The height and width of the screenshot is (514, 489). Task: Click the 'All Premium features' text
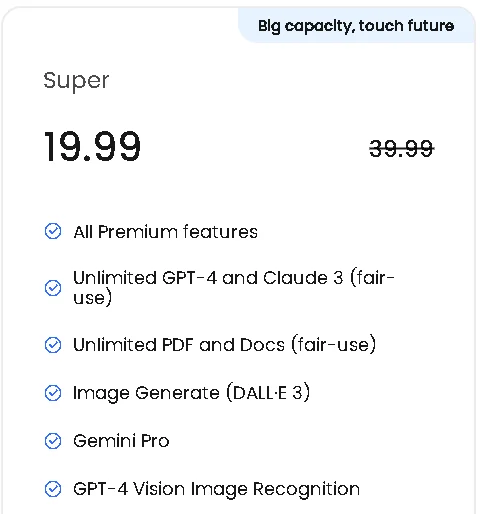[x=166, y=232]
